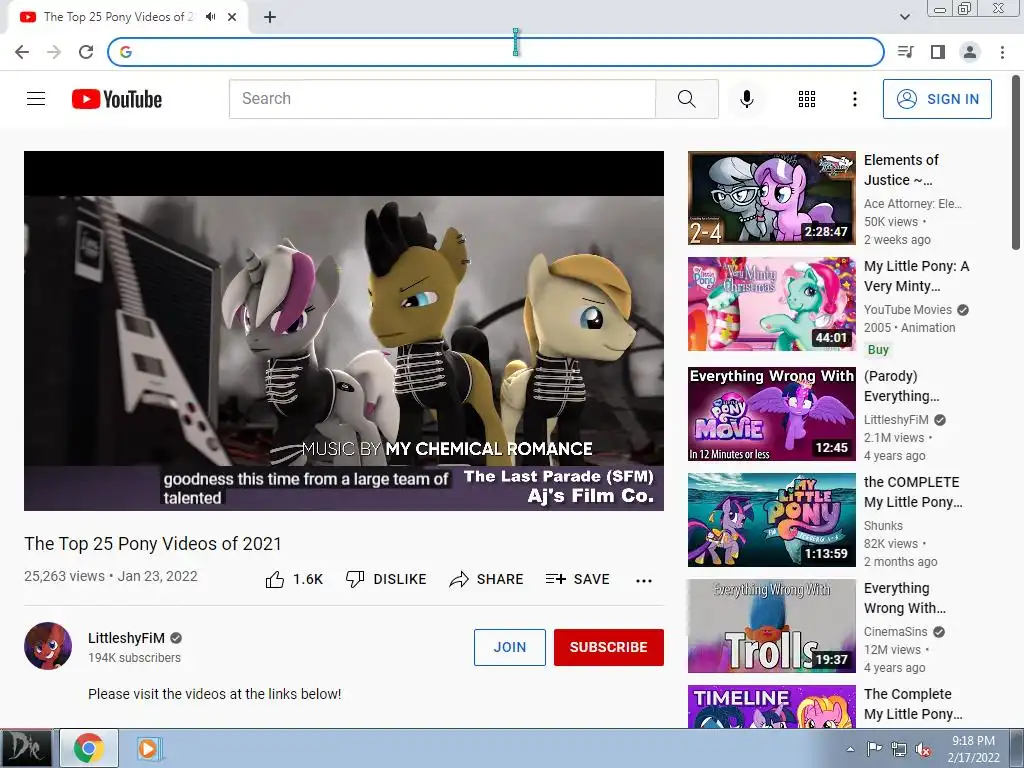Expand the tab search chevron
1024x768 pixels.
[904, 17]
